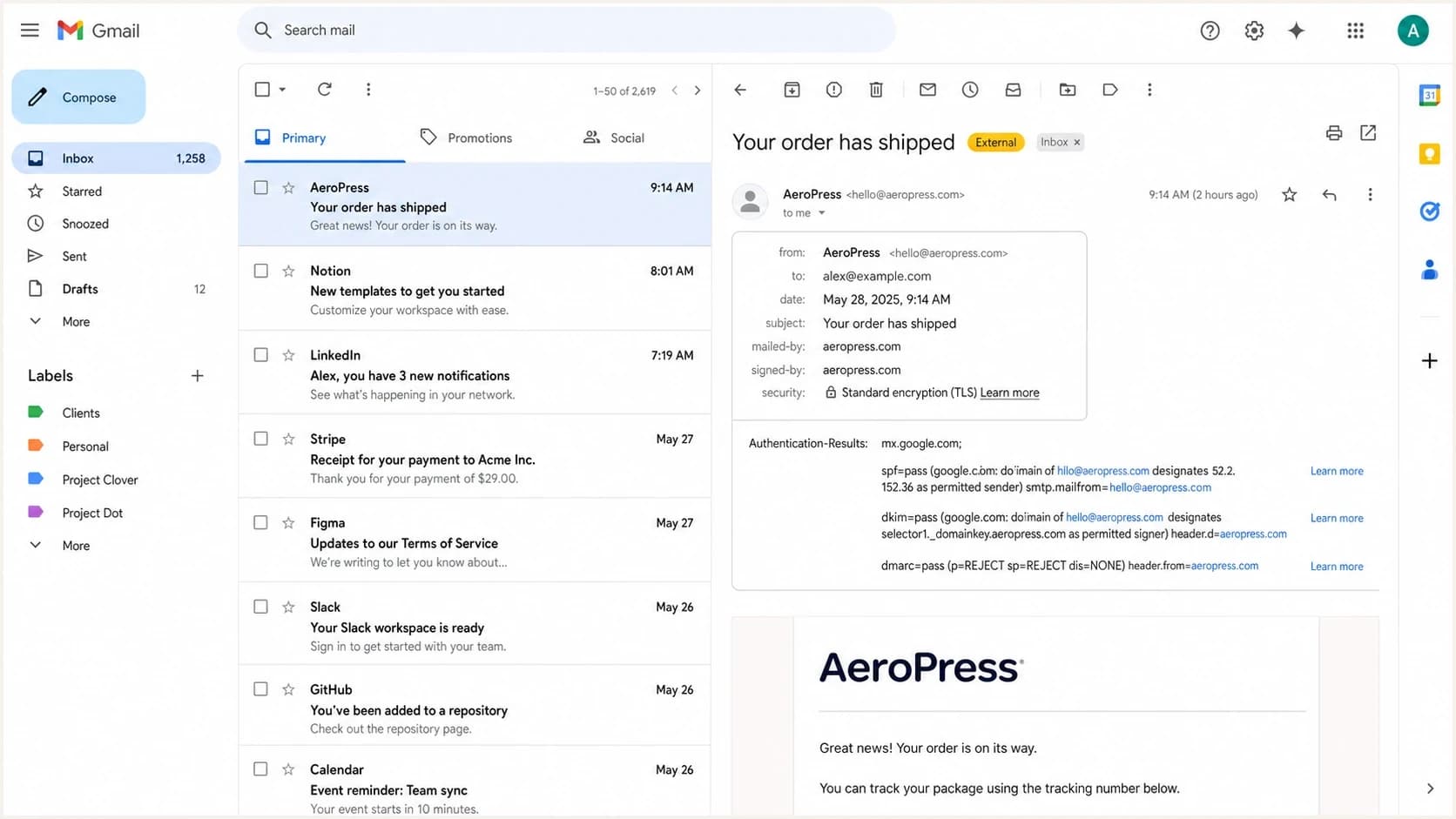Create a new label with plus
Viewport: 1456px width, 819px height.
[x=198, y=376]
